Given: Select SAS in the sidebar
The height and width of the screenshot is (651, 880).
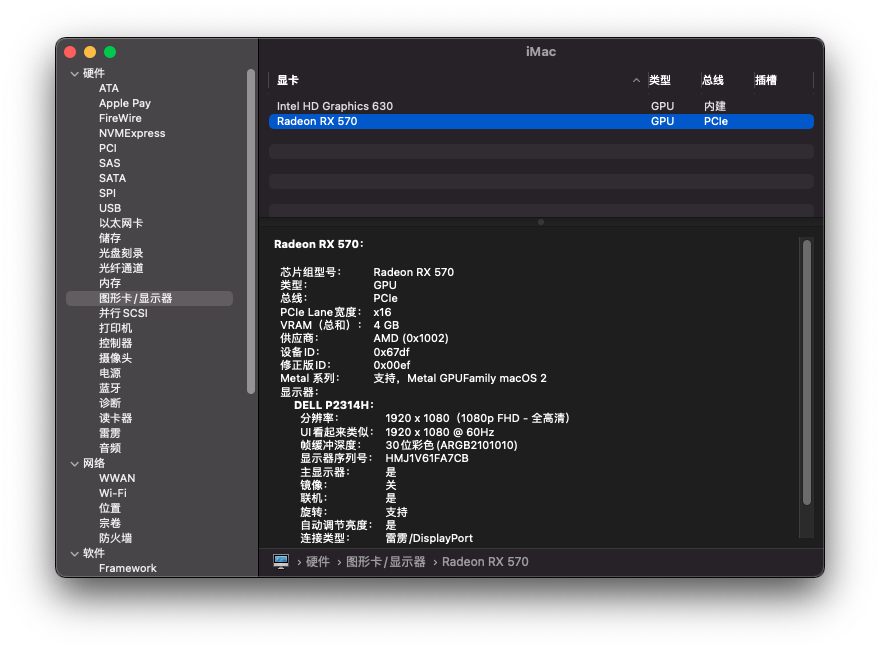Looking at the screenshot, I should (x=109, y=163).
